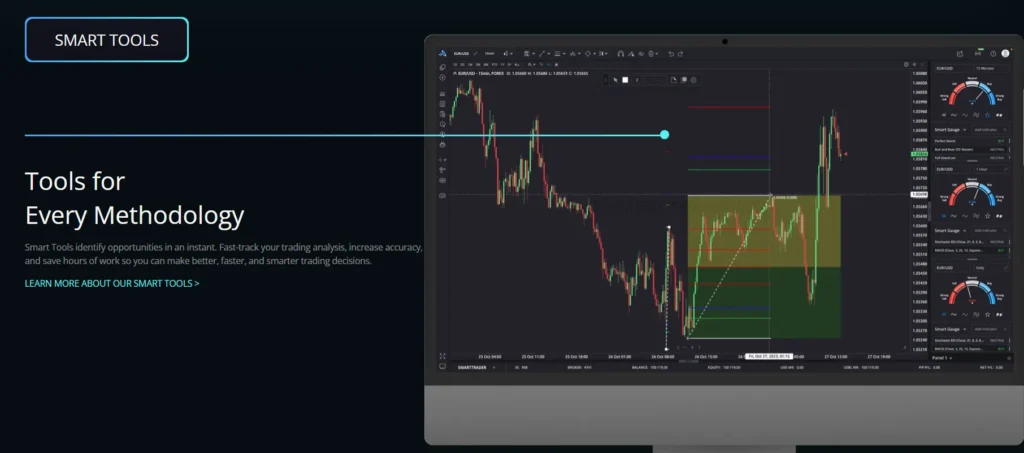1024x453 pixels.
Task: Click the clock icon in left sidebar
Action: [443, 124]
